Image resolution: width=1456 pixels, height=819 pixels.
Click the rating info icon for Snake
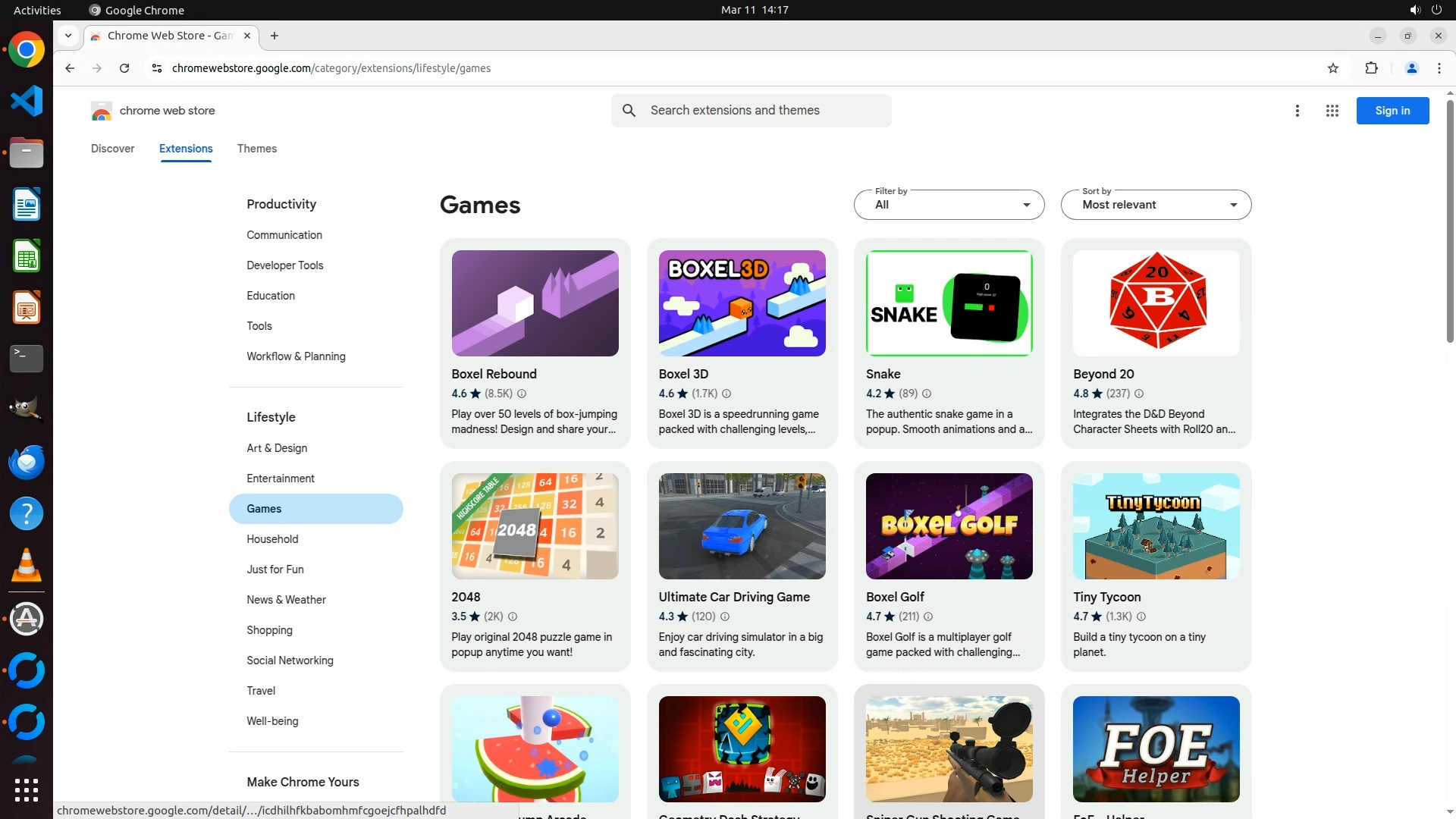pyautogui.click(x=926, y=394)
